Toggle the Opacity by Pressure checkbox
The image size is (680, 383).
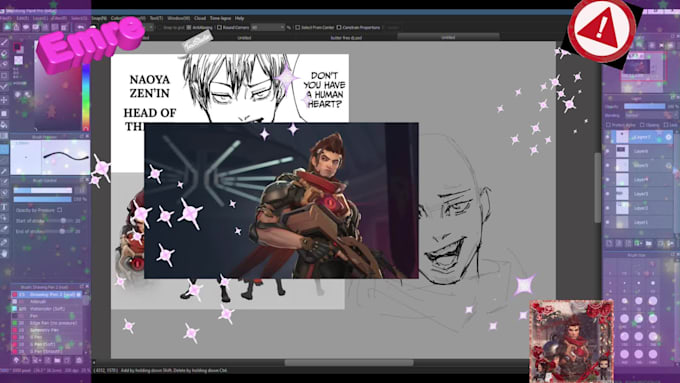pos(59,210)
